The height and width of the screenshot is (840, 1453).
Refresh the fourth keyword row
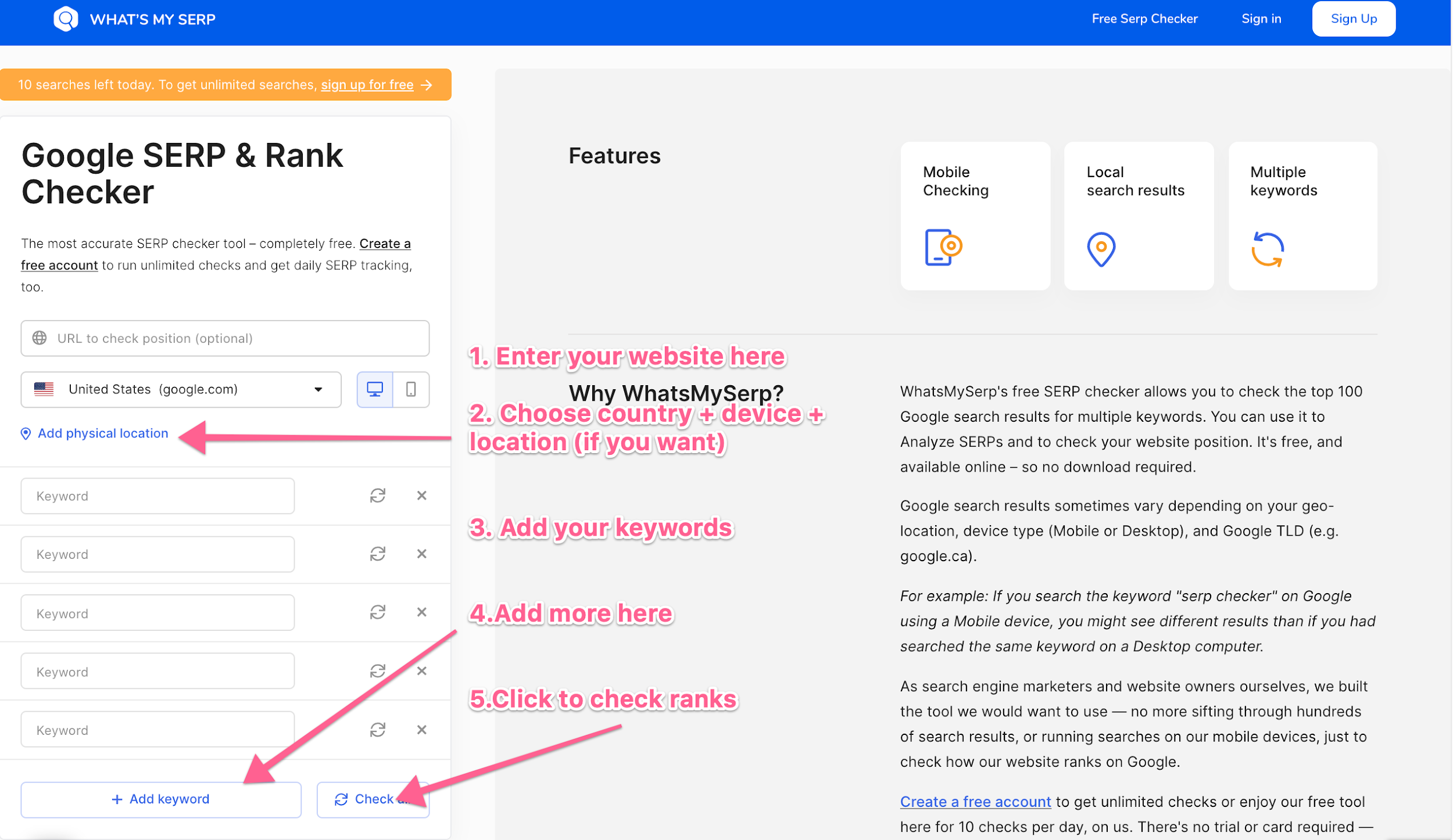click(x=378, y=671)
